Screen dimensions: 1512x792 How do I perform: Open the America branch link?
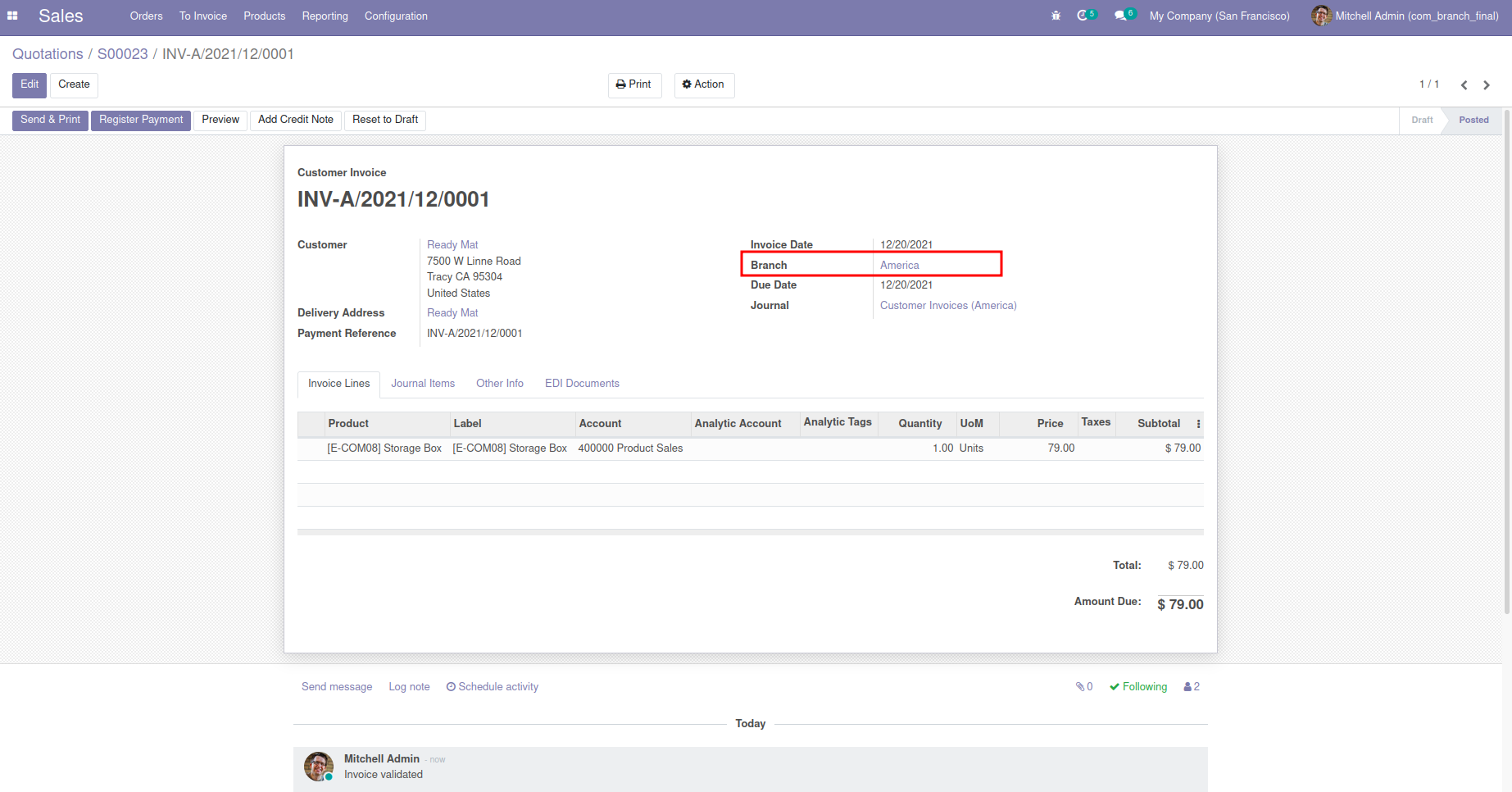[x=899, y=265]
